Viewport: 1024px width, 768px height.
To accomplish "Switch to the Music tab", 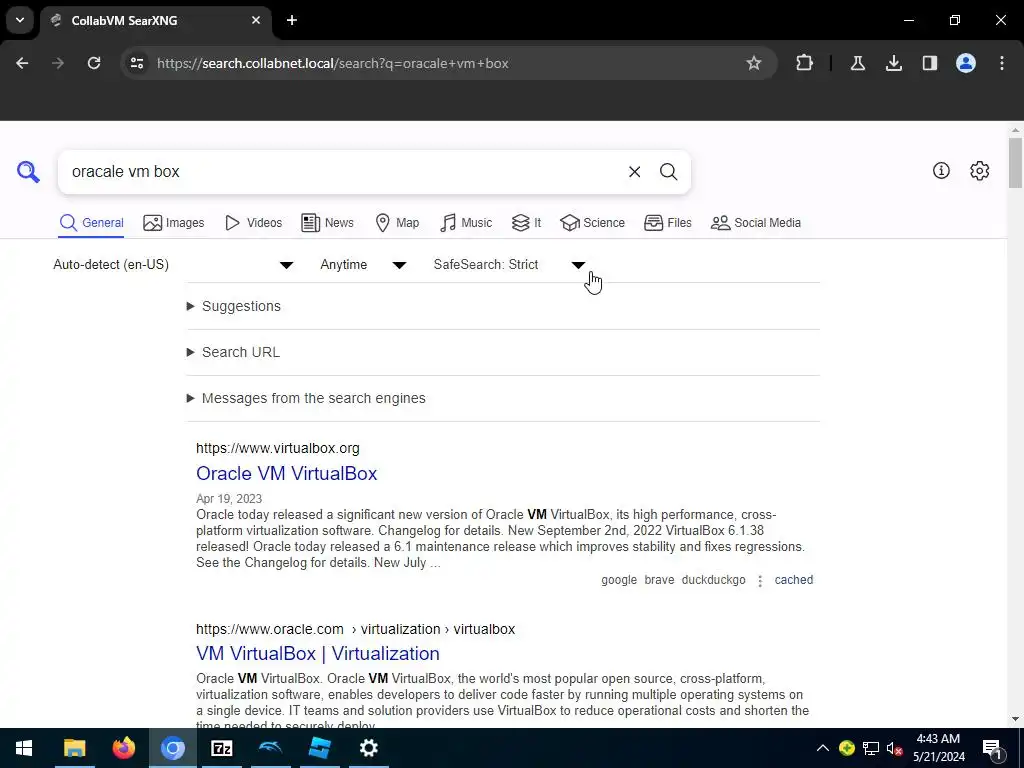I will point(466,223).
